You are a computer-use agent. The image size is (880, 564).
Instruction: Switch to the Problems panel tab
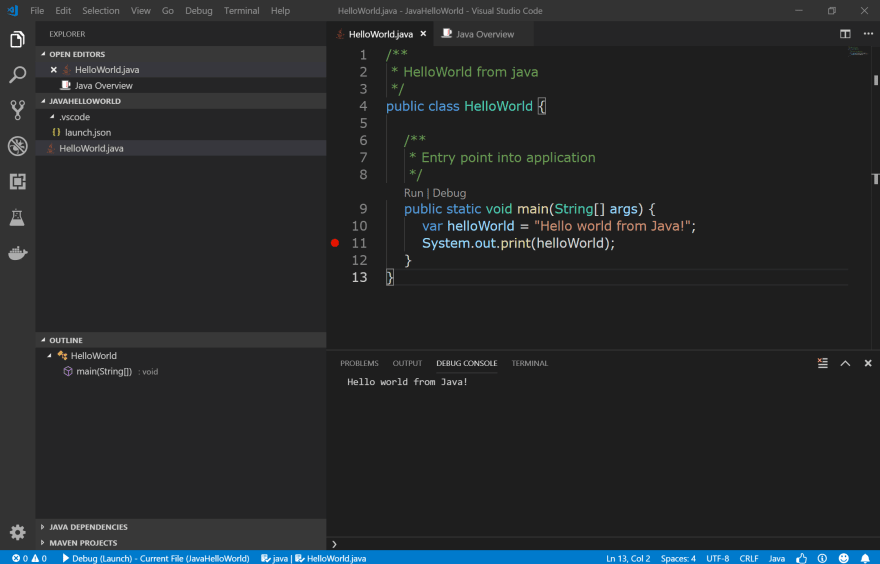[359, 363]
